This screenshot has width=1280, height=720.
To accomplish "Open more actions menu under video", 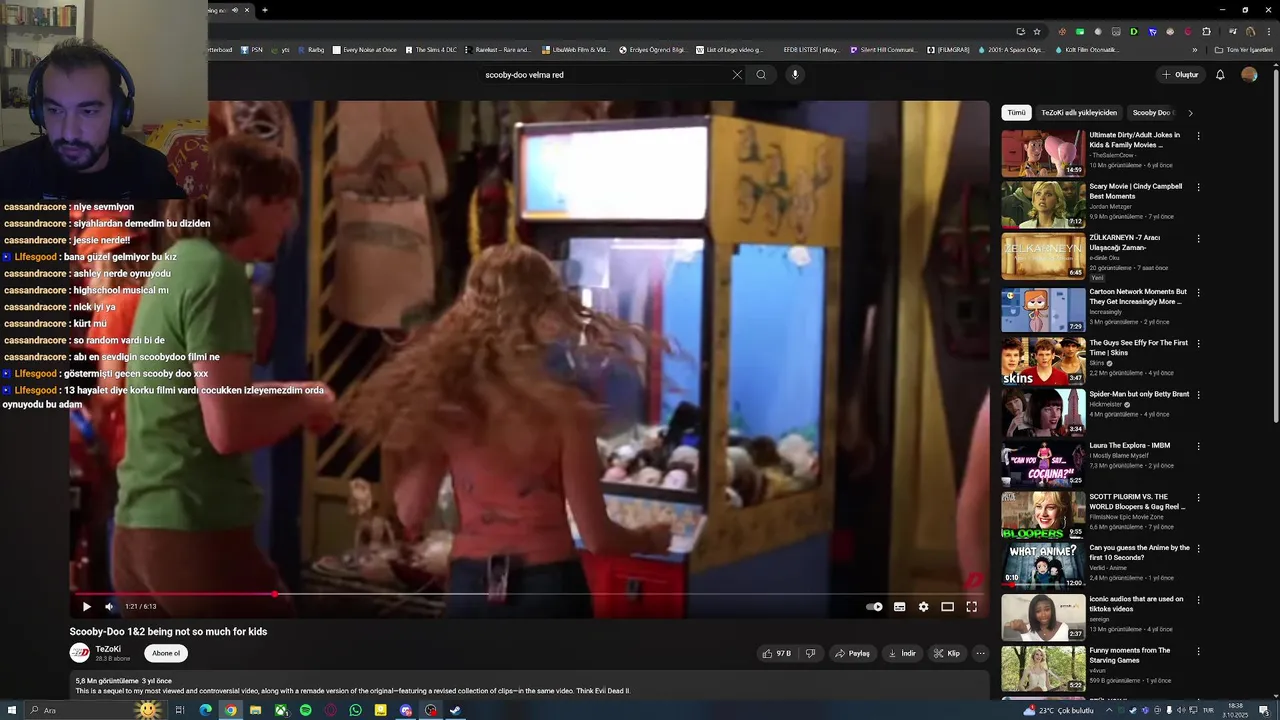I will click(x=980, y=653).
